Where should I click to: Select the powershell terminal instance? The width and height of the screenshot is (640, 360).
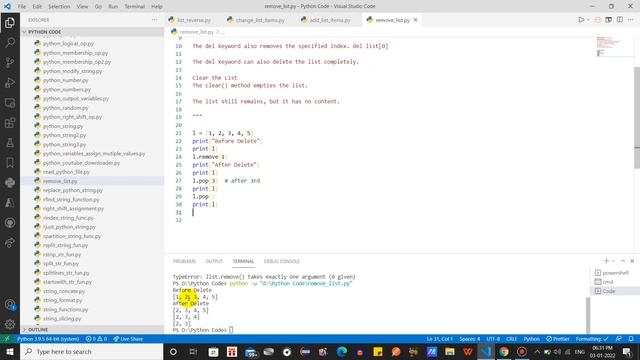(x=614, y=273)
